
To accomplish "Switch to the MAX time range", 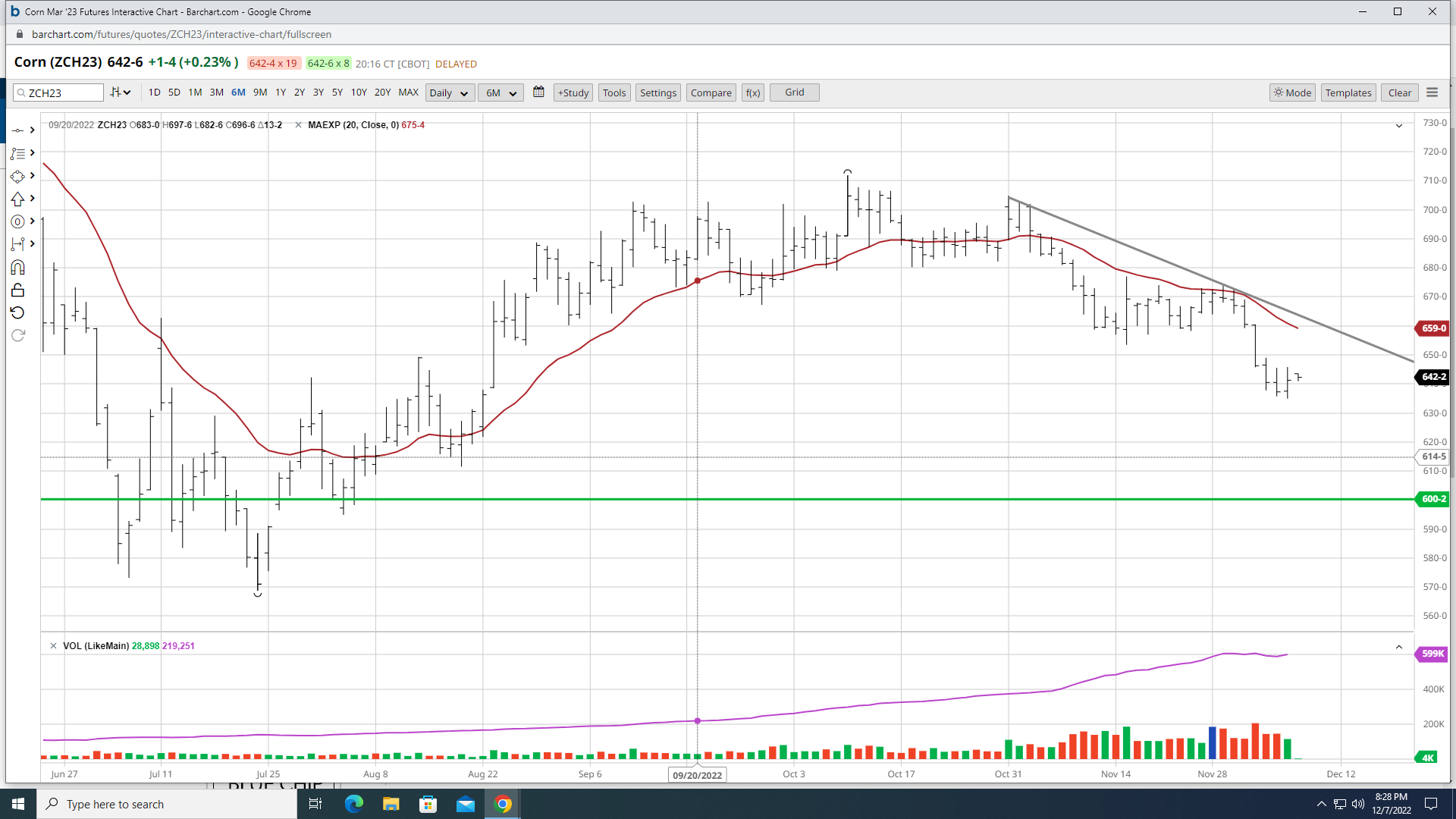I will 408,93.
